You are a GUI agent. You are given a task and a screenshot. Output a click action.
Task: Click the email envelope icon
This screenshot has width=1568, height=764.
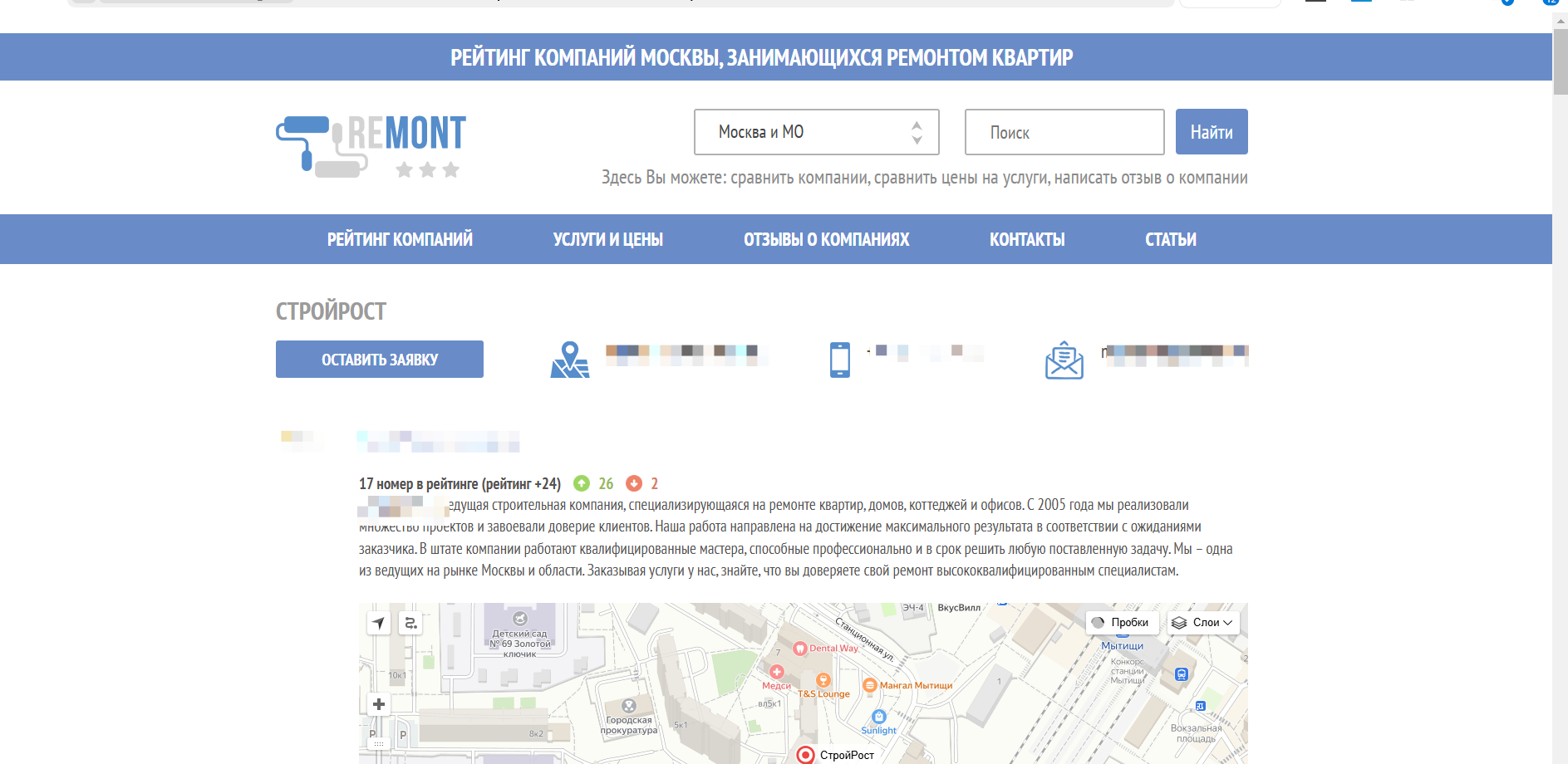point(1064,360)
